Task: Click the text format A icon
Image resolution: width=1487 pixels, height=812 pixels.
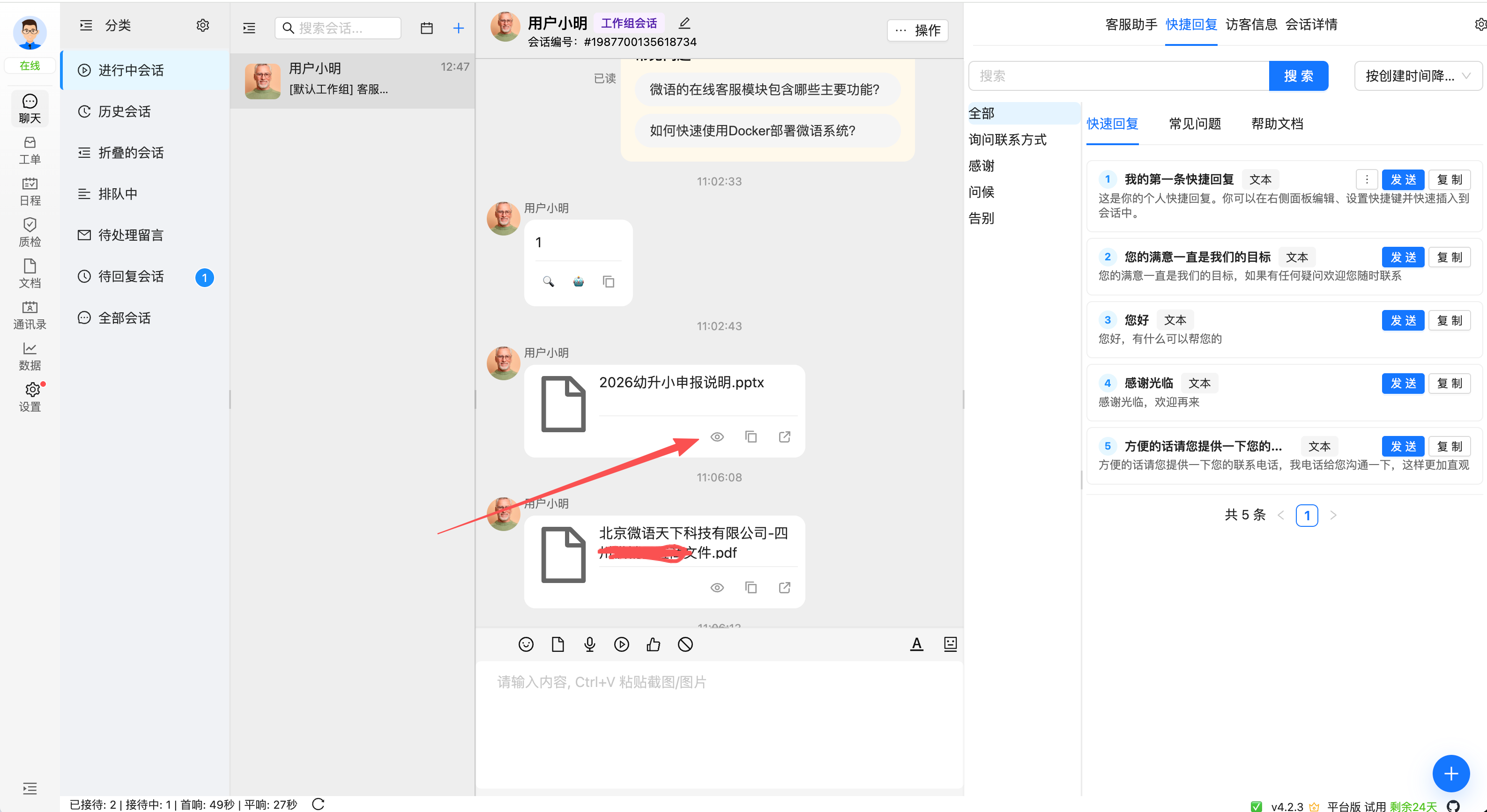Action: pyautogui.click(x=917, y=644)
